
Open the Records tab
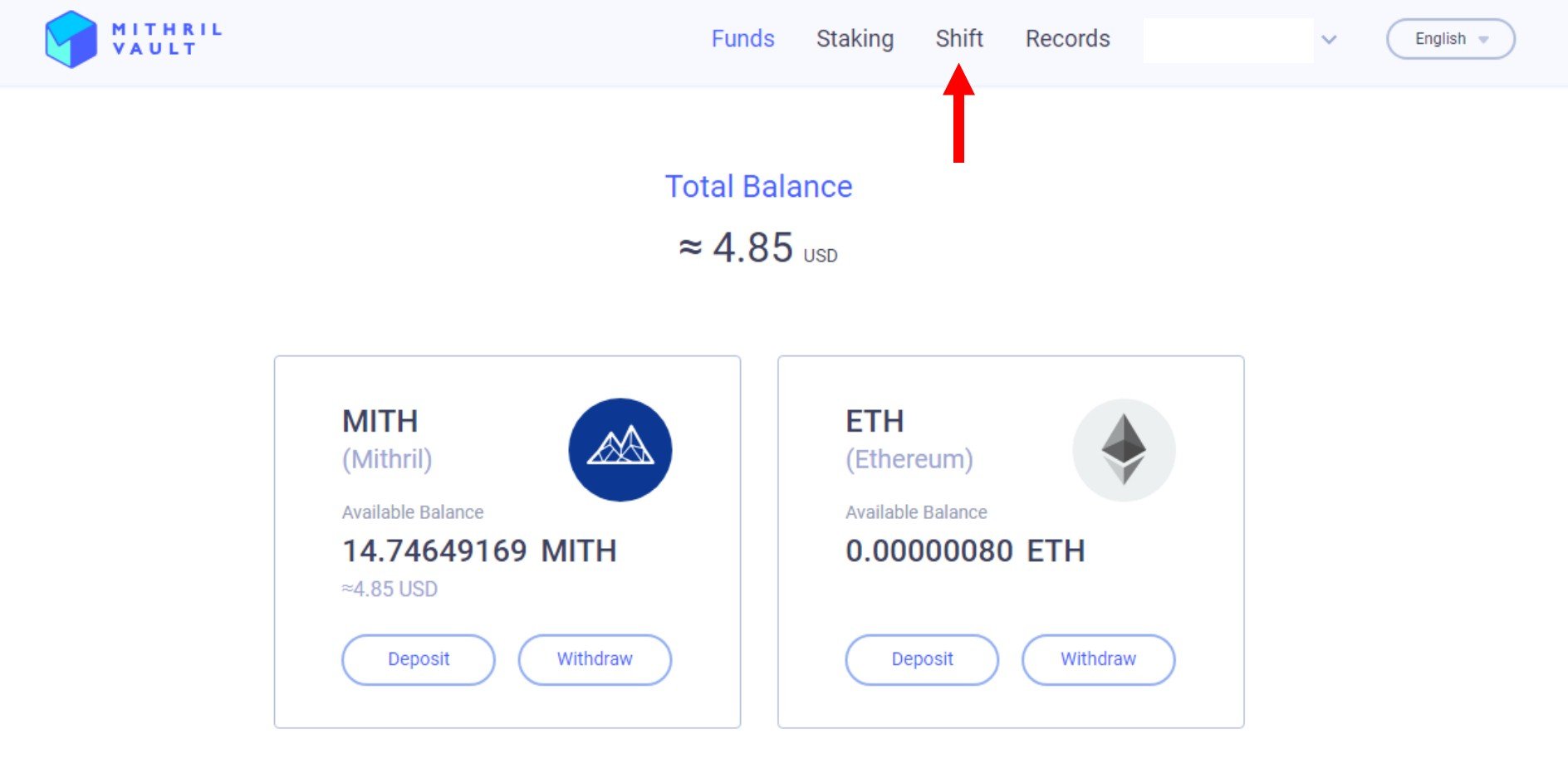coord(1067,39)
